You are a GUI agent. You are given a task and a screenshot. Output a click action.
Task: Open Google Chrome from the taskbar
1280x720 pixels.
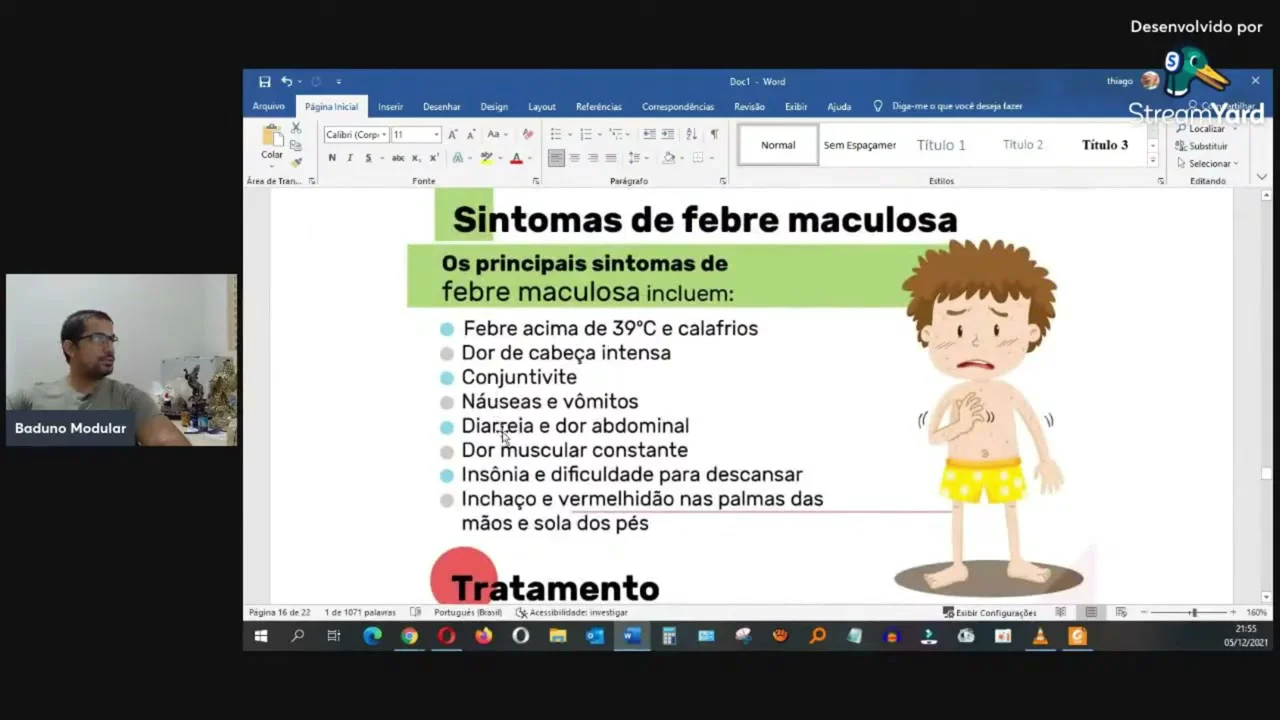[409, 636]
